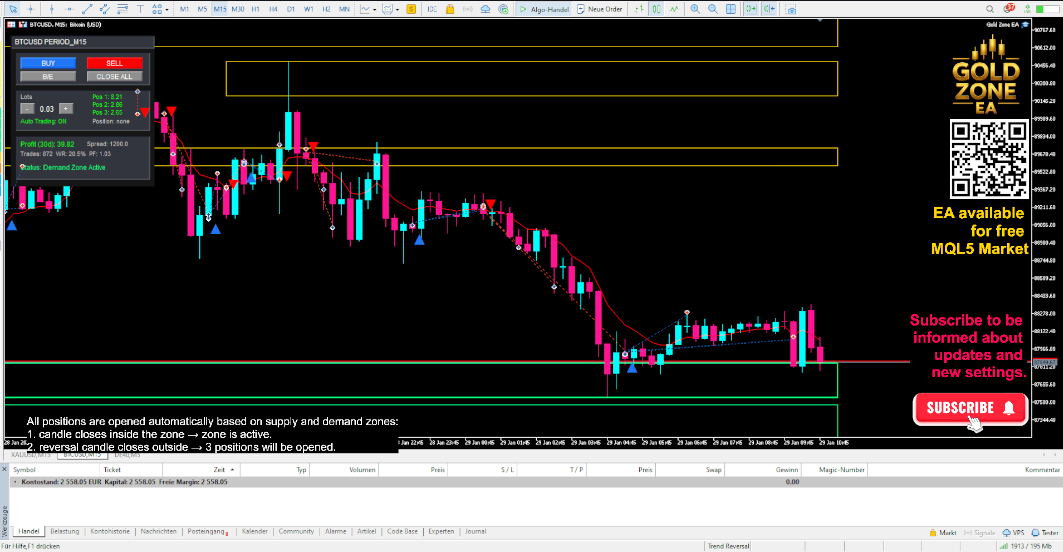Switch to candlestick chart display
This screenshot has height=552, width=1063.
656,9
